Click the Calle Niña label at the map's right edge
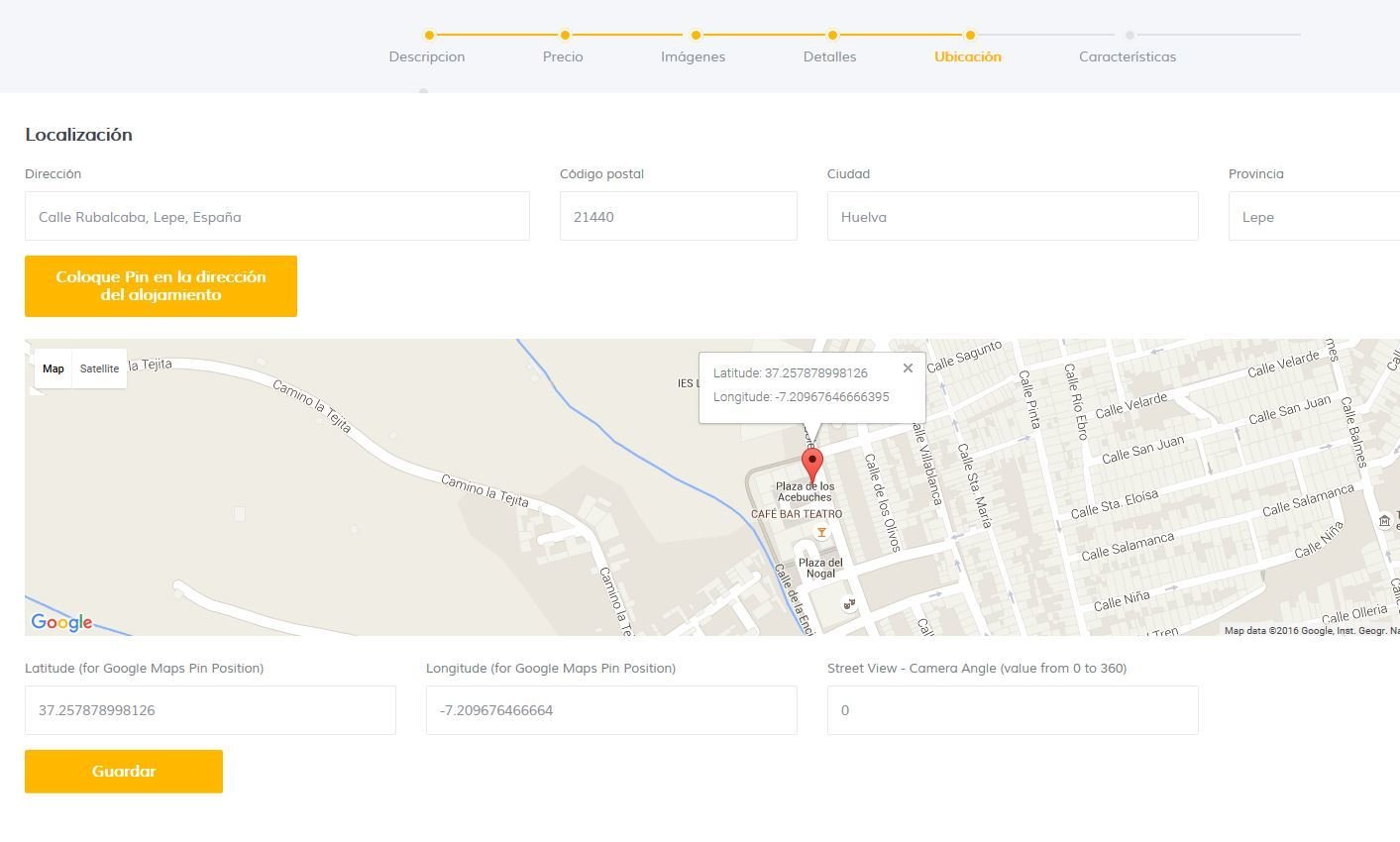The image size is (1400, 842). click(x=1319, y=539)
